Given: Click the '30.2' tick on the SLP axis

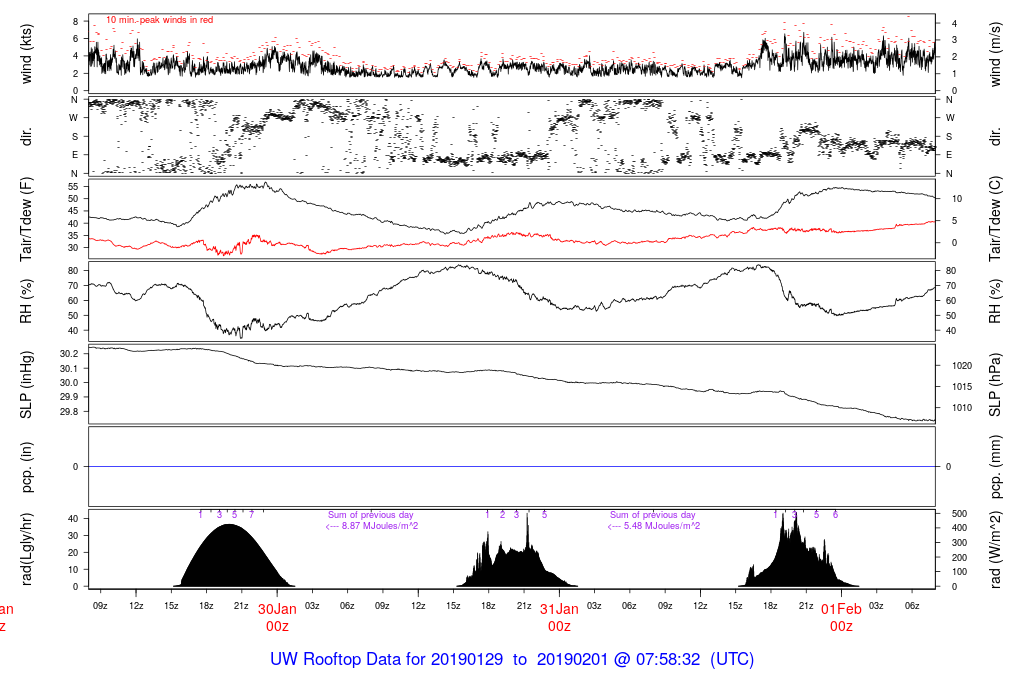Looking at the screenshot, I should tap(69, 354).
